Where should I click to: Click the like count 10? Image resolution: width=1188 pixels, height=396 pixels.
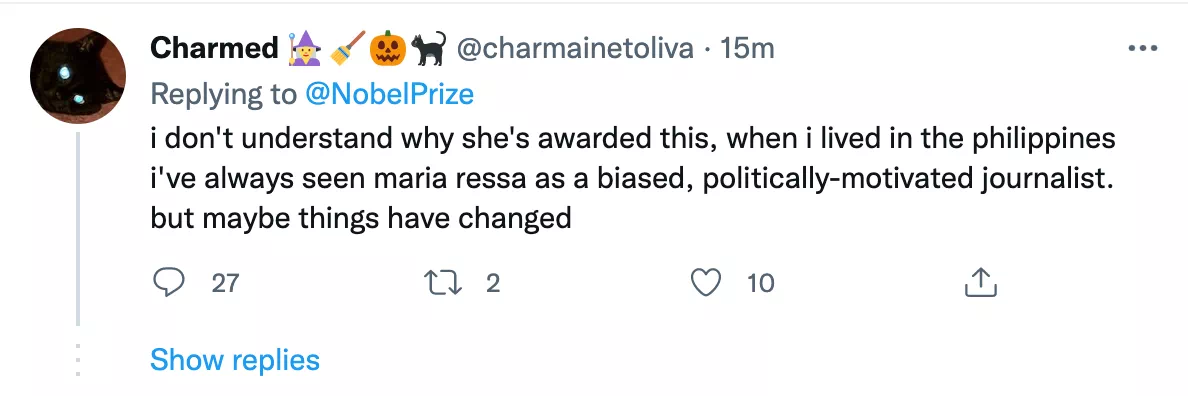(761, 283)
